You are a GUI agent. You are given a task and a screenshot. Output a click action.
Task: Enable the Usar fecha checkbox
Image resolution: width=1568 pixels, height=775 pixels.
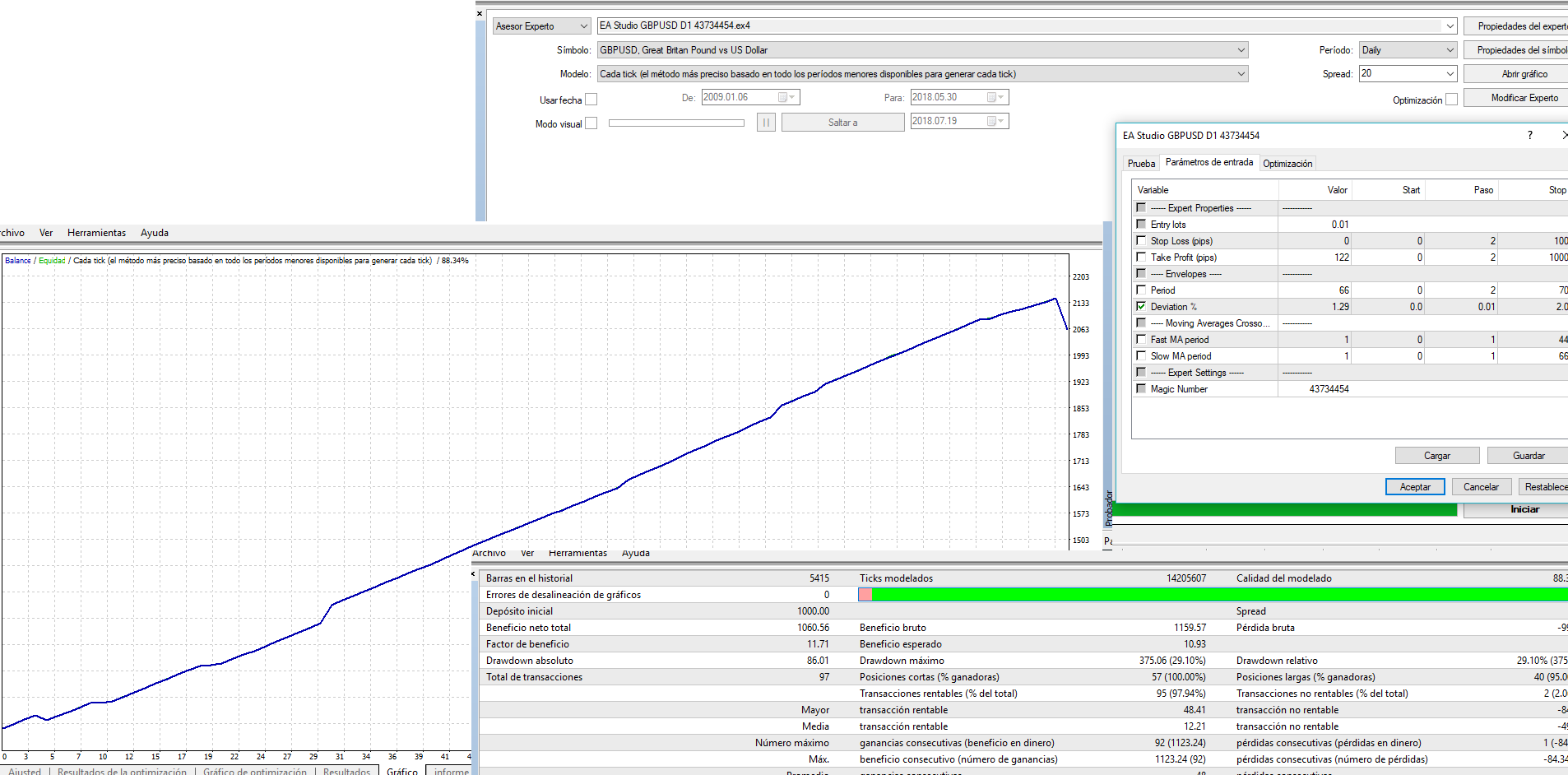(591, 100)
